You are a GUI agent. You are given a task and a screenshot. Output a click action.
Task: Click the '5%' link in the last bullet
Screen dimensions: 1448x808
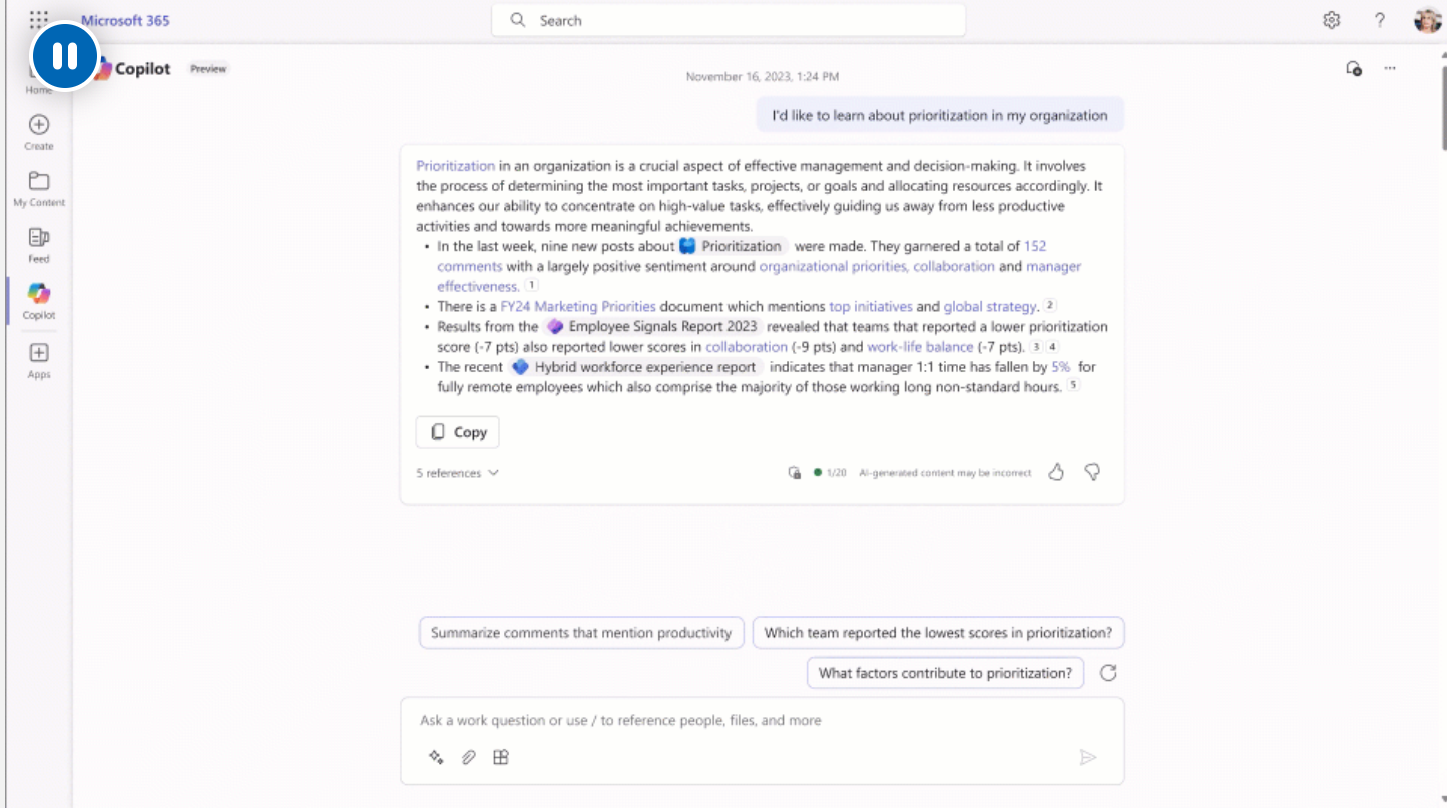pos(1060,367)
